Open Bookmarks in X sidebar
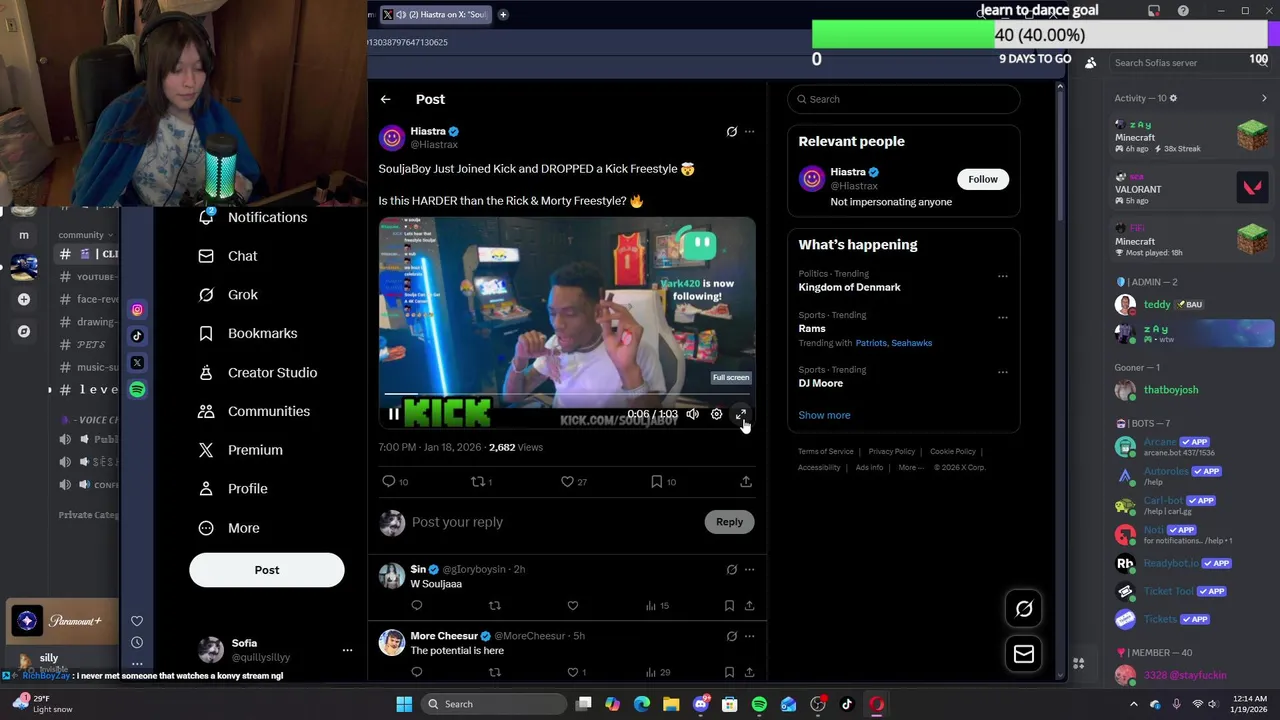 coord(248,333)
